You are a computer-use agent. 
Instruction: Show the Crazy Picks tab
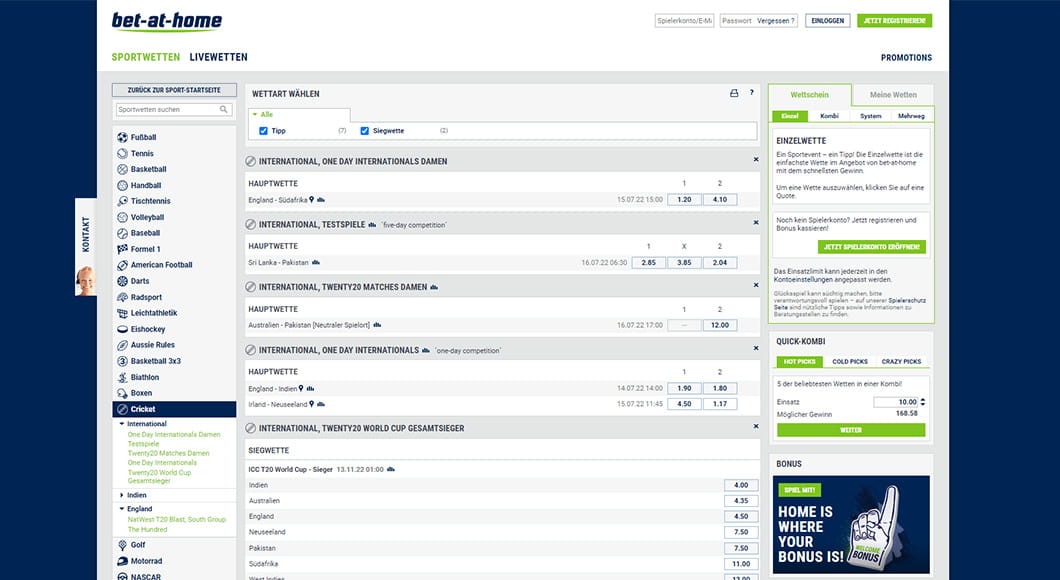(x=902, y=362)
